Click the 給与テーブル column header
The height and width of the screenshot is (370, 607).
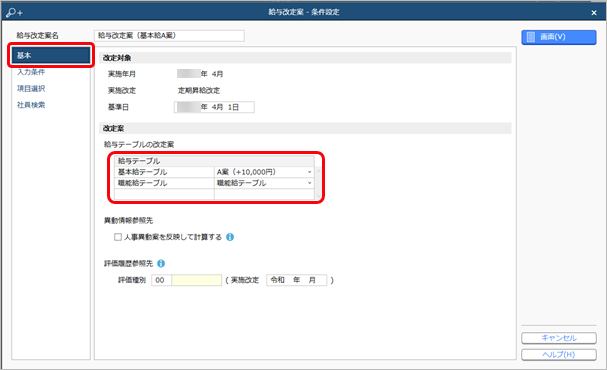coord(214,161)
